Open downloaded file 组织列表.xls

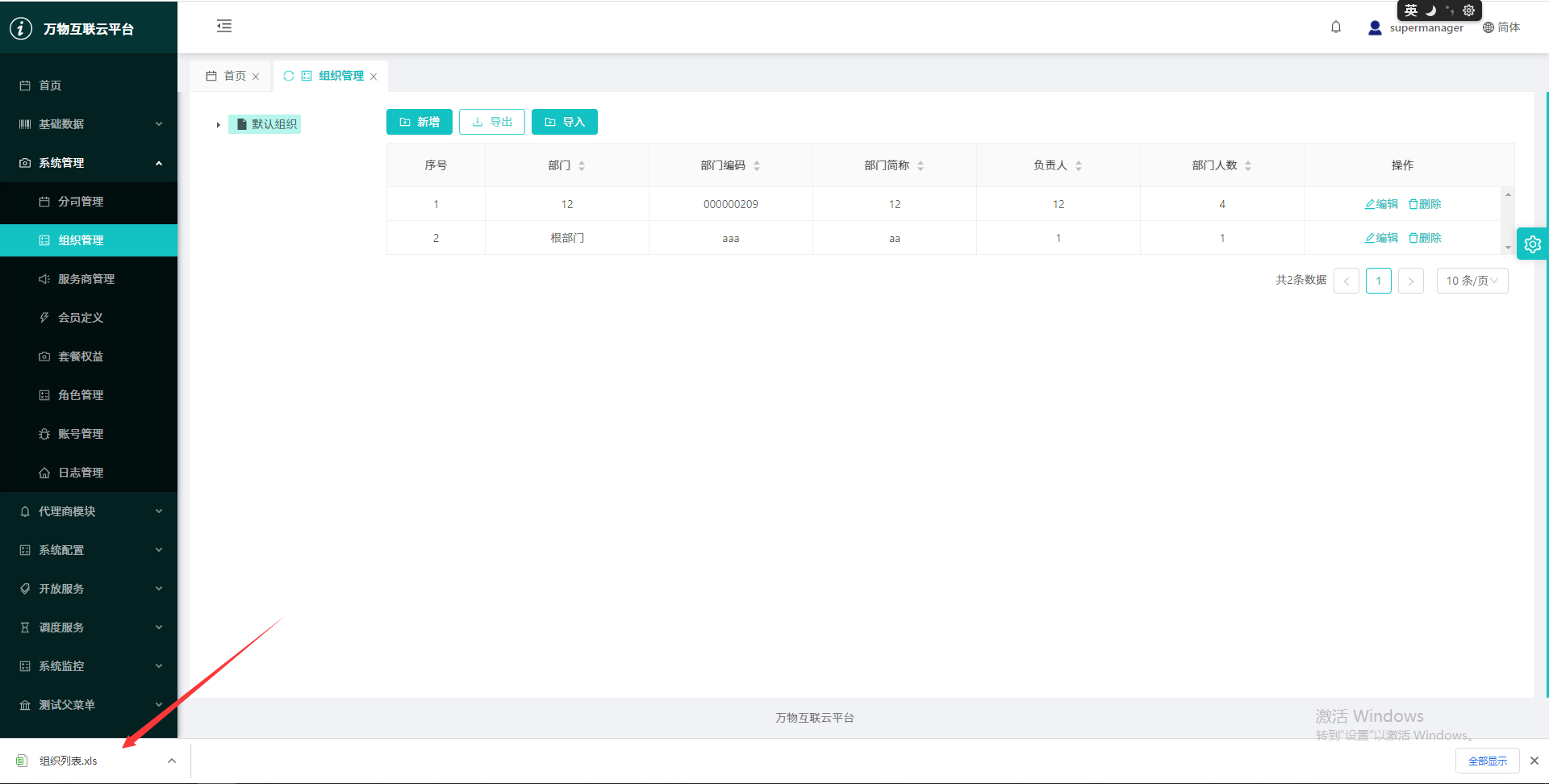point(69,761)
